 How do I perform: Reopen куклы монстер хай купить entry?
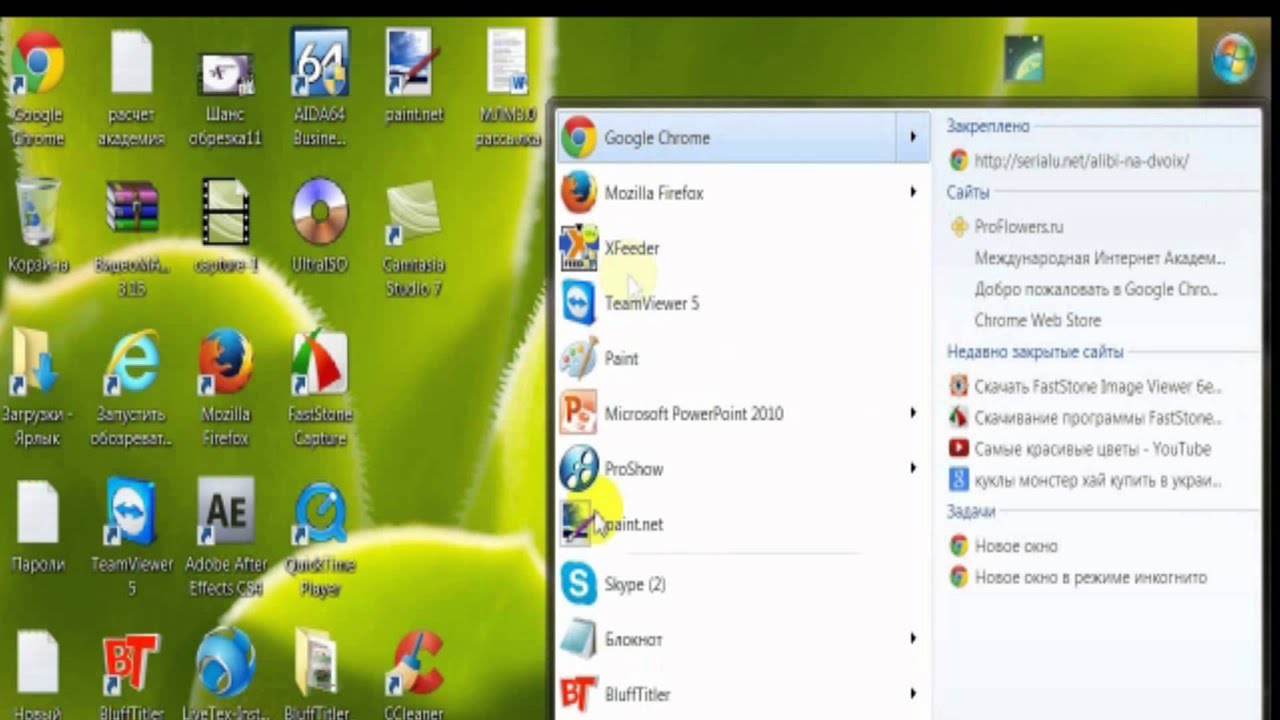pos(1086,480)
